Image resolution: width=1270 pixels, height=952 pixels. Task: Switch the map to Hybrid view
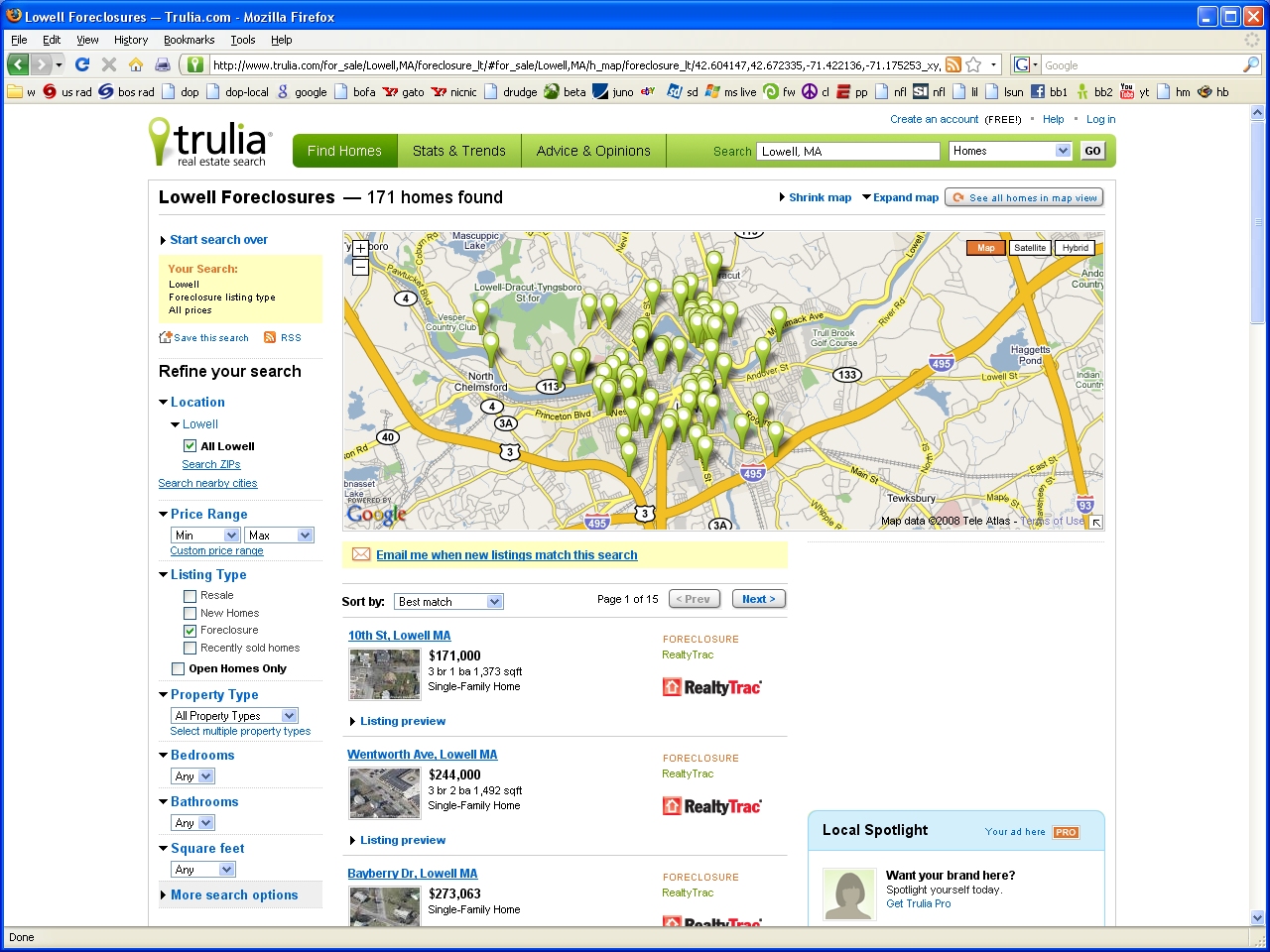[1075, 248]
